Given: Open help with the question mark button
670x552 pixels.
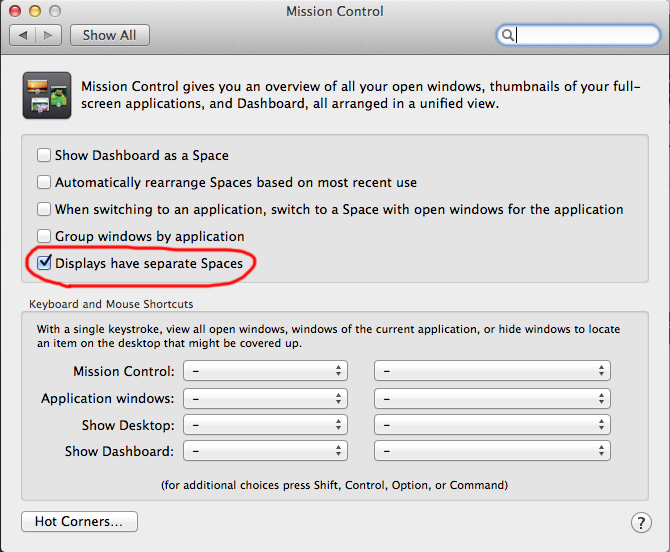Looking at the screenshot, I should tap(641, 522).
